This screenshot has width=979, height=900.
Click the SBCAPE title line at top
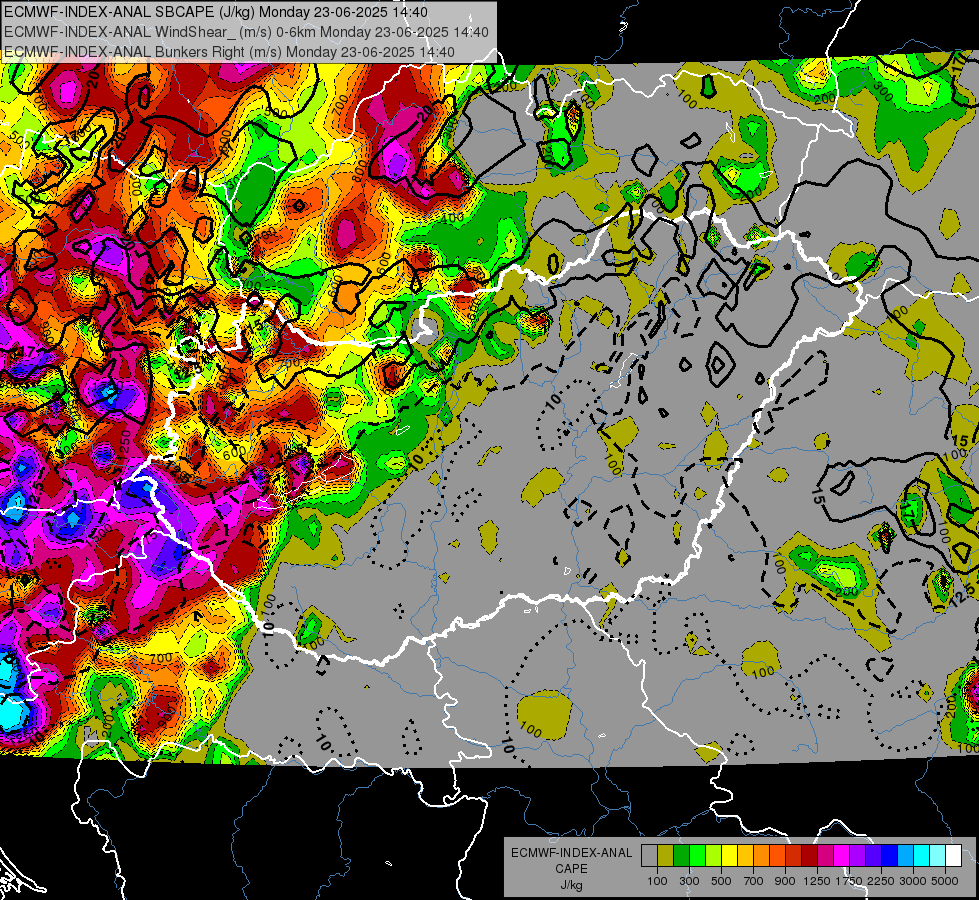[x=216, y=12]
